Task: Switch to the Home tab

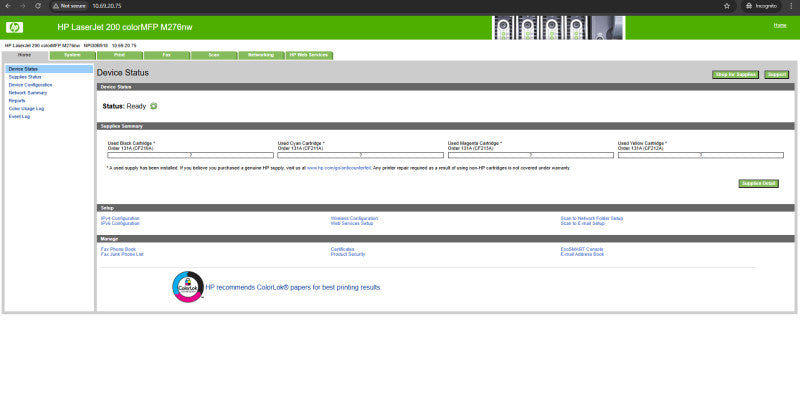Action: [x=25, y=55]
